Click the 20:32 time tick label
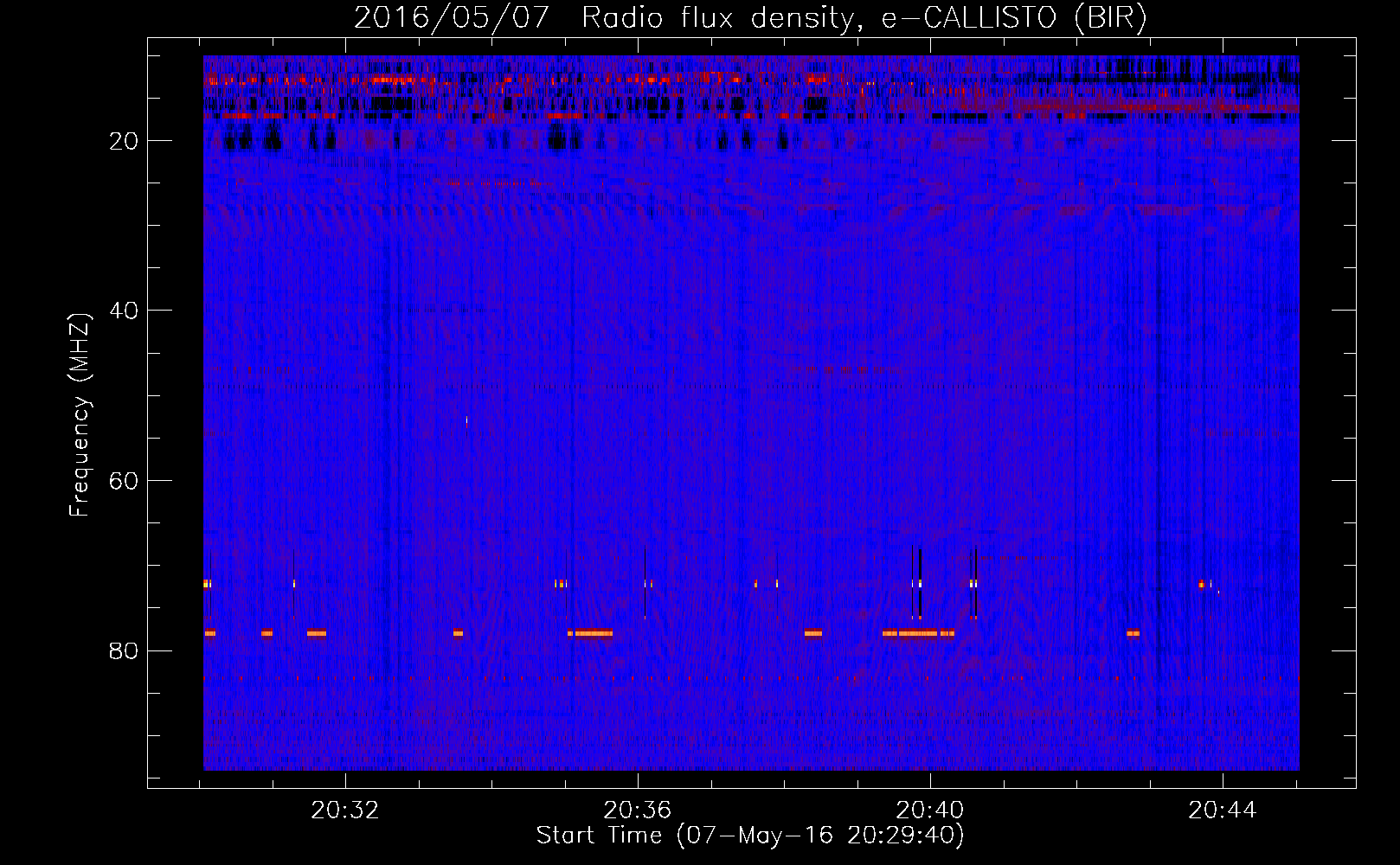1400x865 pixels. click(x=345, y=811)
